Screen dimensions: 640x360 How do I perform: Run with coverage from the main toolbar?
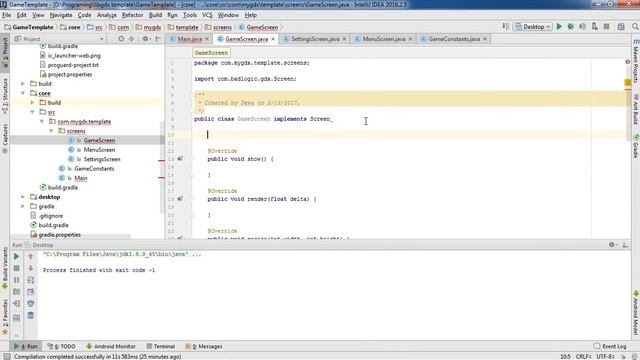click(x=582, y=27)
